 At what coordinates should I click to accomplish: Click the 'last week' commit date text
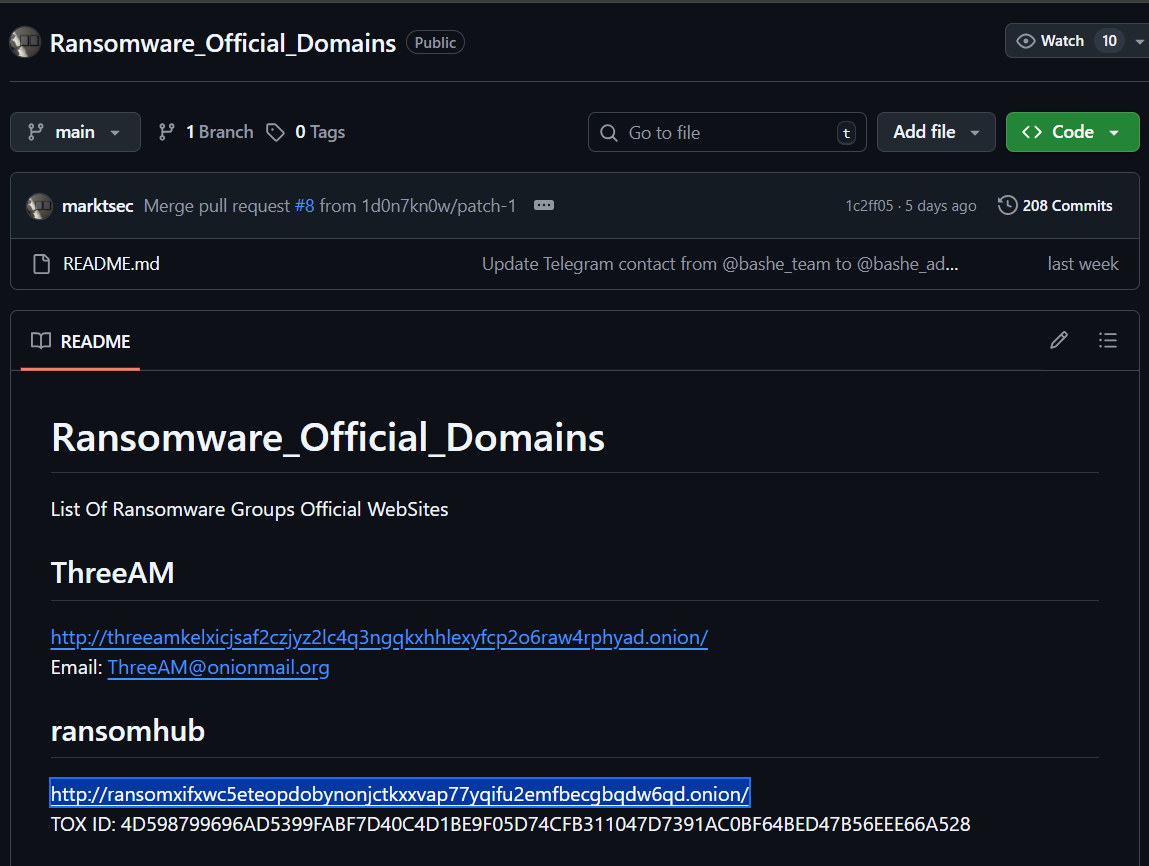tap(1082, 264)
